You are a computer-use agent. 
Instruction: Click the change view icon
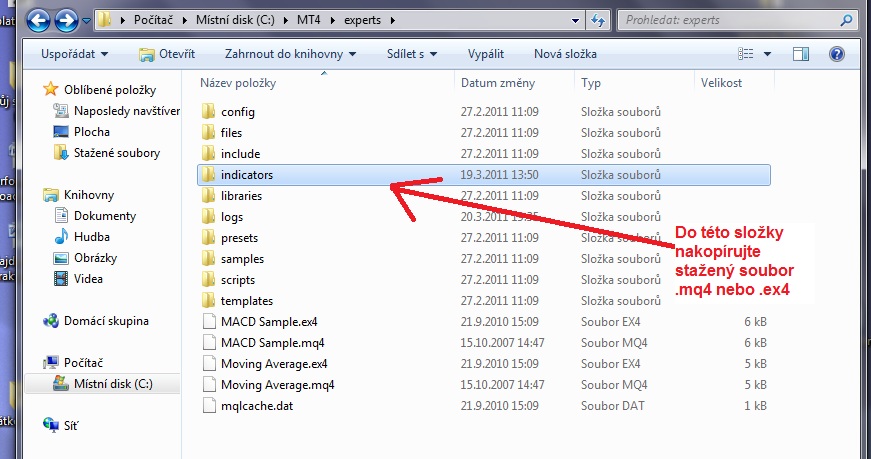[746, 54]
